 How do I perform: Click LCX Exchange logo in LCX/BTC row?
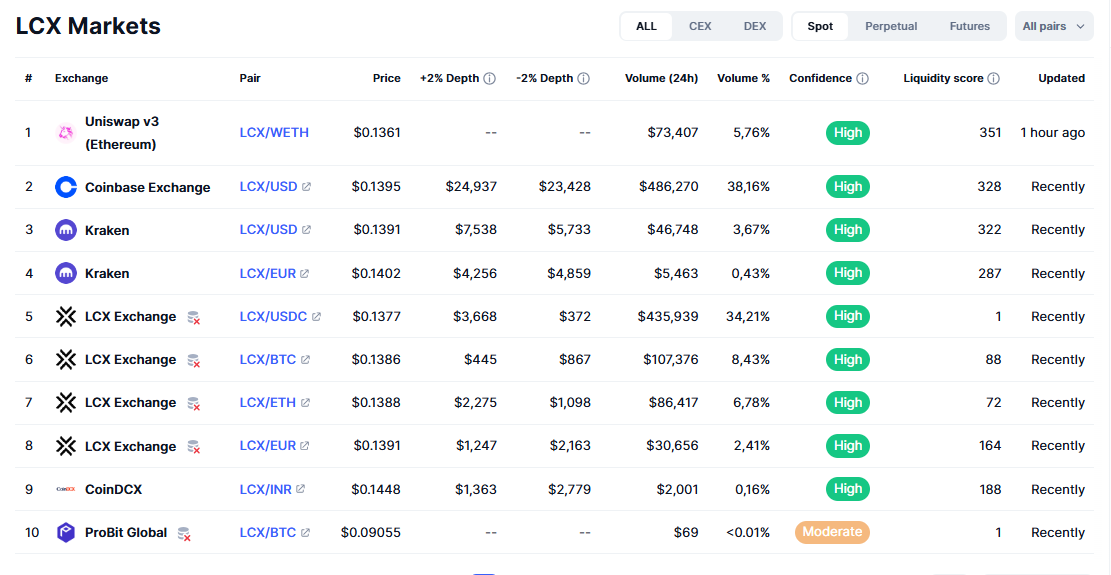click(x=66, y=360)
